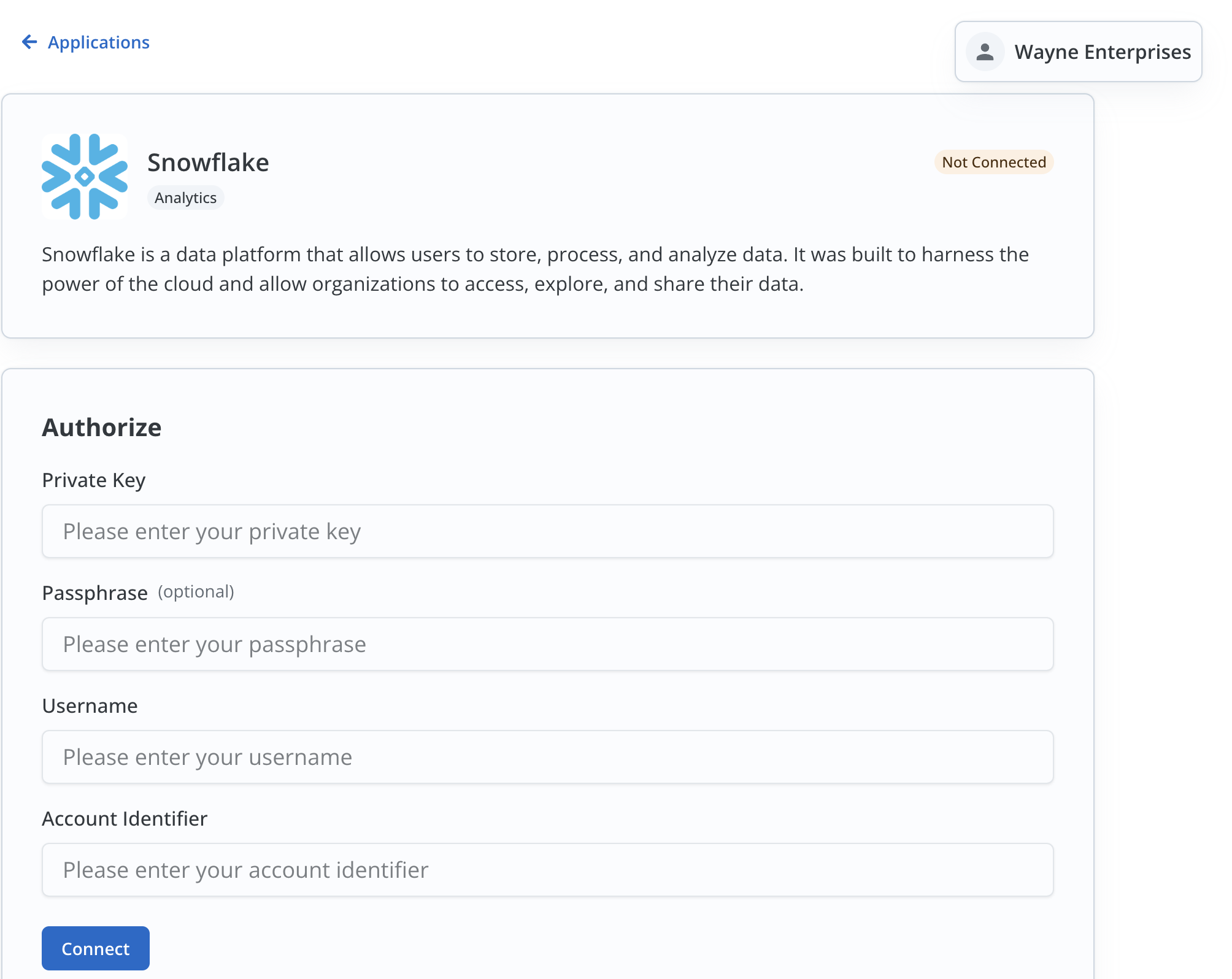Click the Snowflake title text

tap(209, 162)
